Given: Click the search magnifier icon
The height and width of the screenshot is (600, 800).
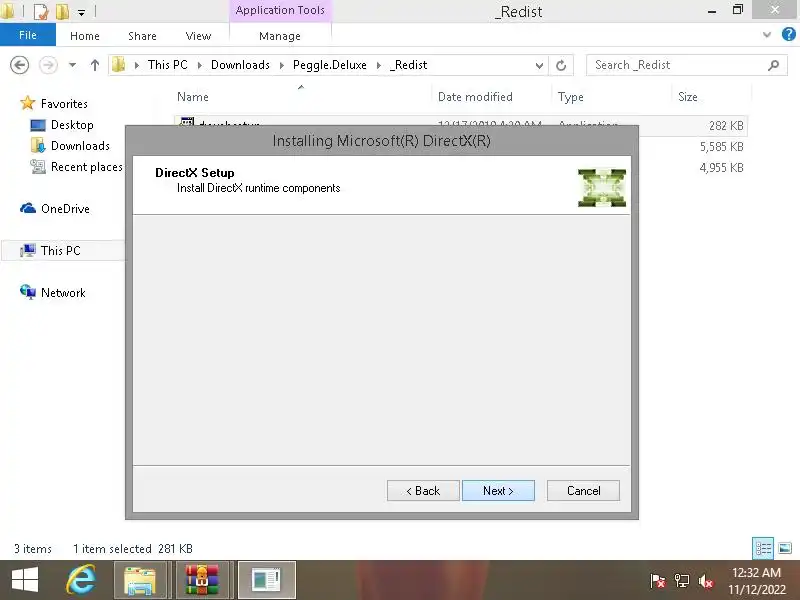Looking at the screenshot, I should click(x=773, y=65).
